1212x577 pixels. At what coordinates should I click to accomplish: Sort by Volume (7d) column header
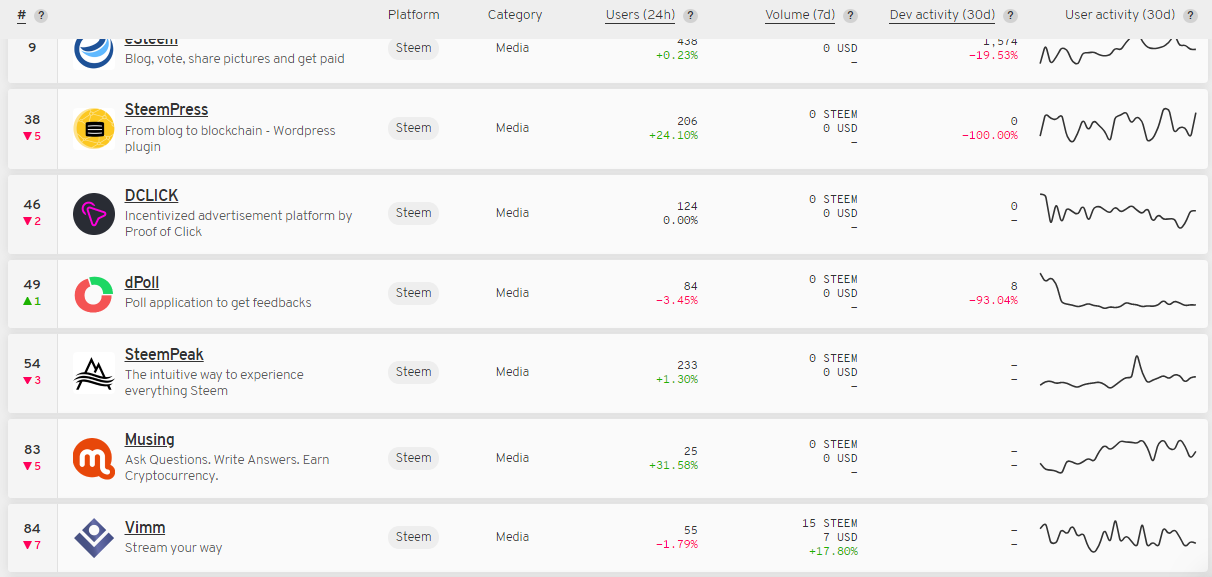800,15
